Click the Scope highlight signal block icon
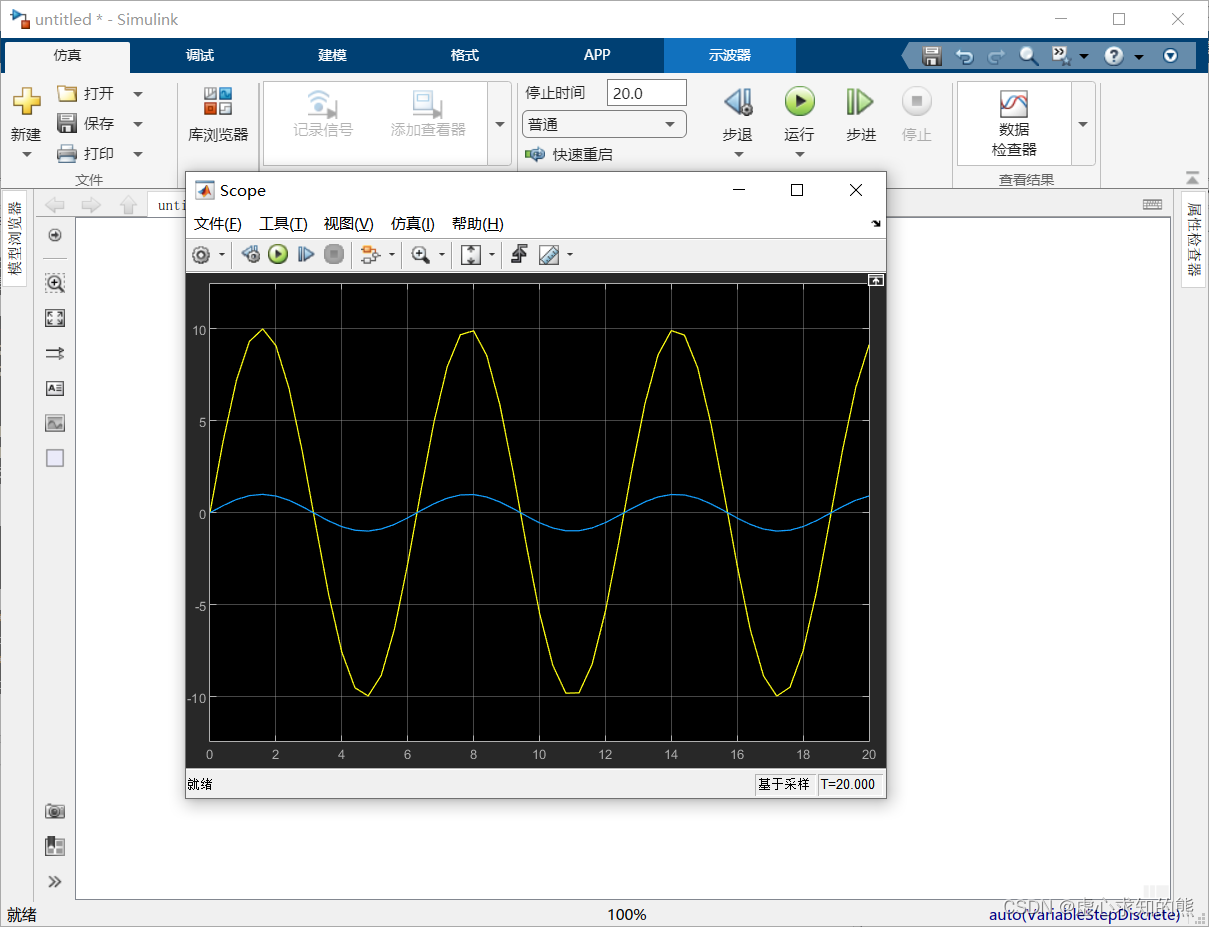This screenshot has width=1209, height=927. click(x=371, y=255)
